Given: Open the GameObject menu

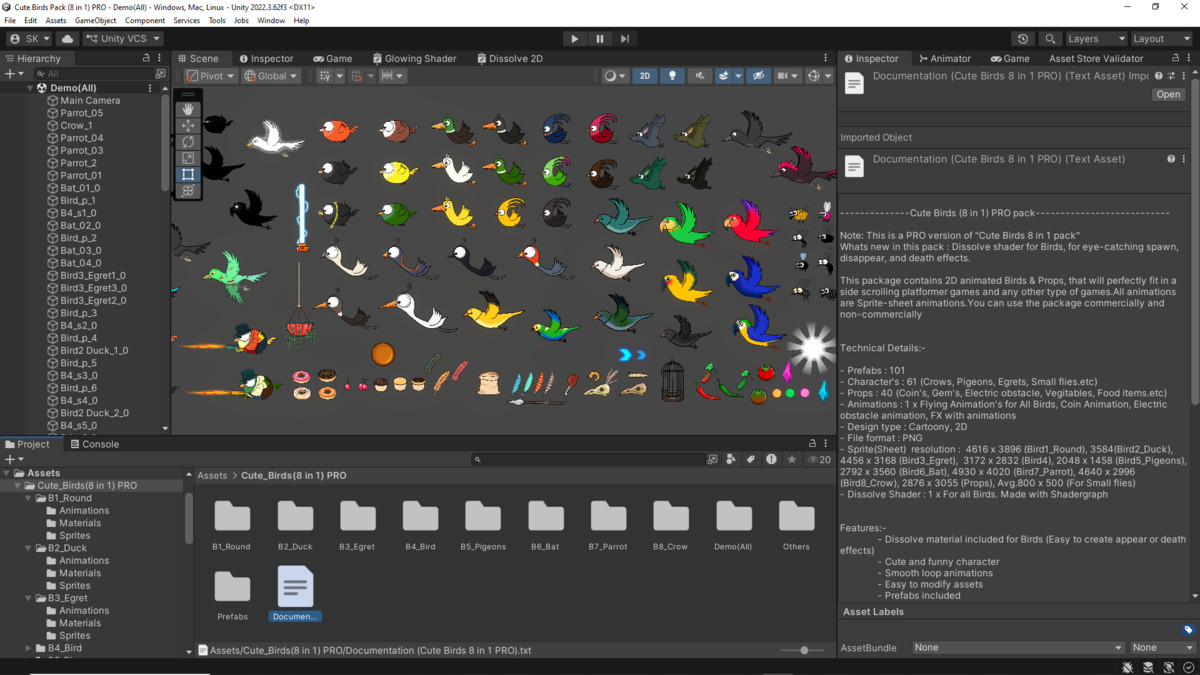Looking at the screenshot, I should (95, 20).
